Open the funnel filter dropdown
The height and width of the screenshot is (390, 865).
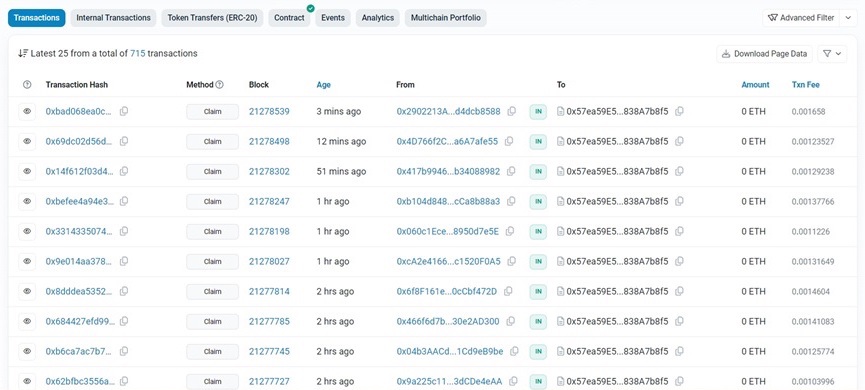click(x=832, y=54)
